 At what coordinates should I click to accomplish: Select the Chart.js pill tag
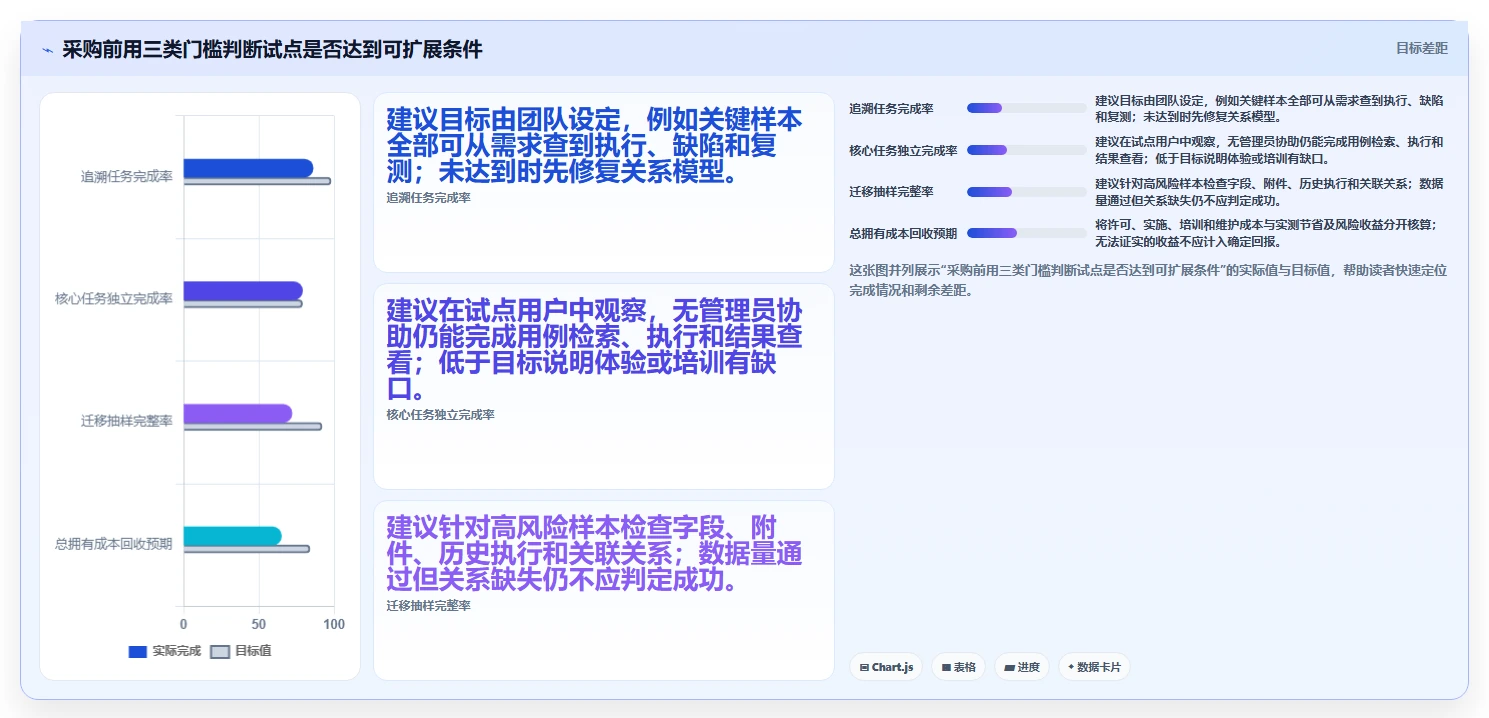click(x=886, y=667)
